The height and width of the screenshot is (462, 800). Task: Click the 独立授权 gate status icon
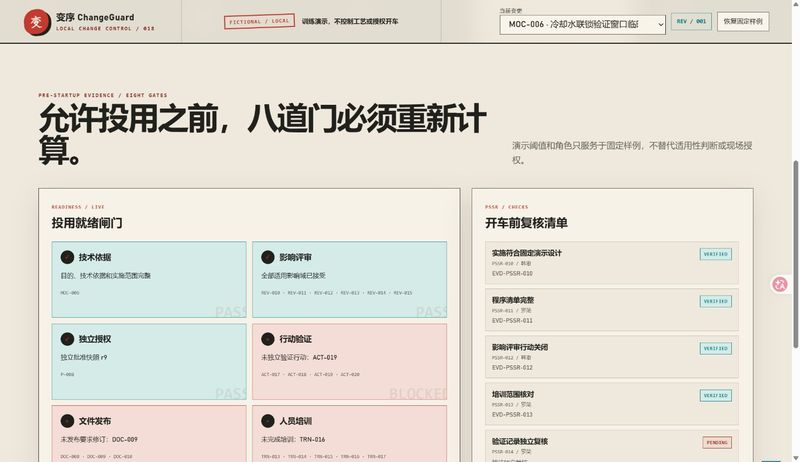[x=67, y=339]
